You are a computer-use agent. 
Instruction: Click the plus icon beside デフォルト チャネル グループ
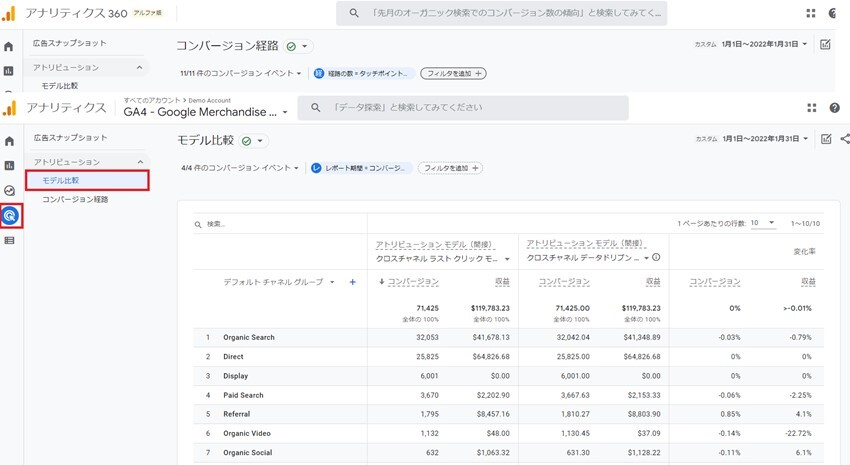click(x=353, y=282)
